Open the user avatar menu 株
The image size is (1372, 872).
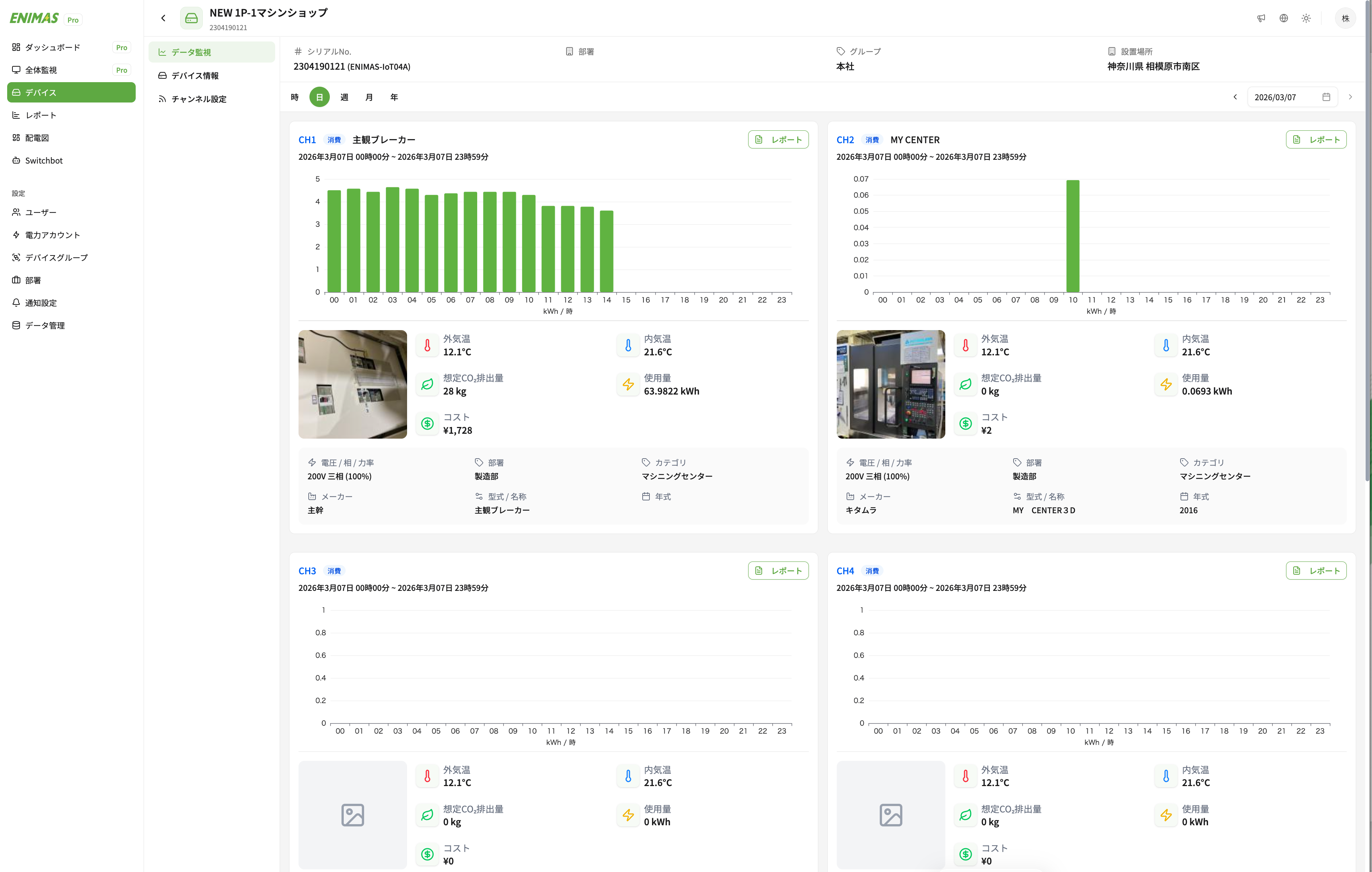point(1345,18)
